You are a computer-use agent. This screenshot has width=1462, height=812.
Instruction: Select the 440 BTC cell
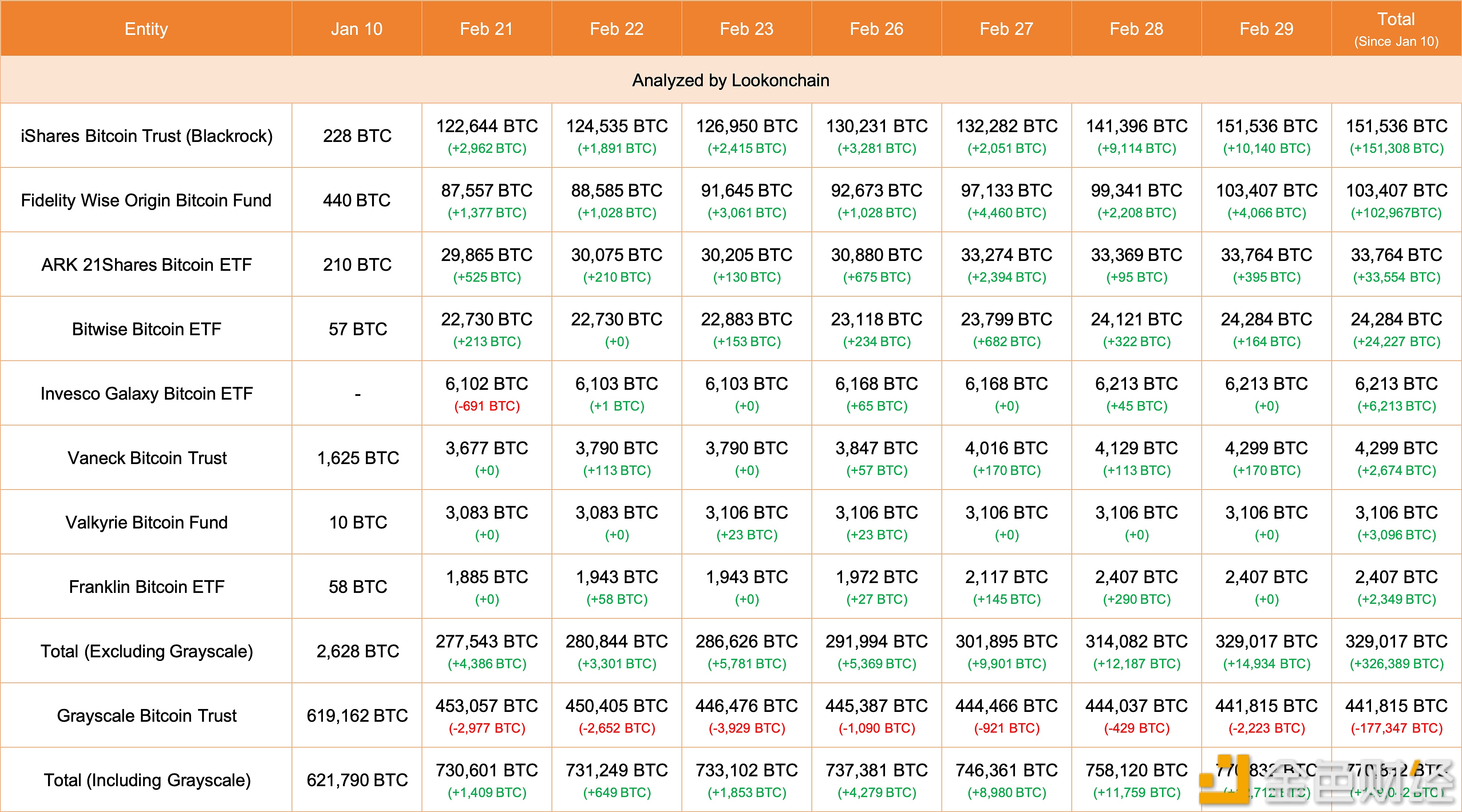pyautogui.click(x=357, y=200)
